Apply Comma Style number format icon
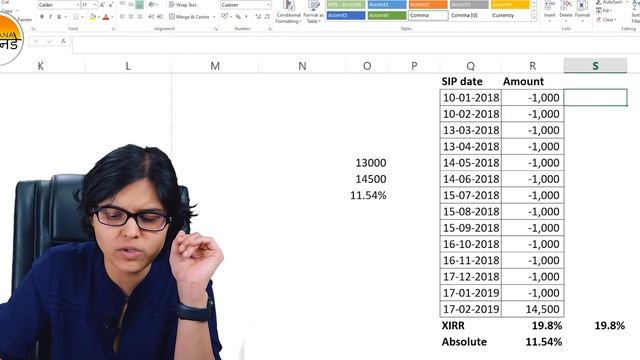 (246, 17)
